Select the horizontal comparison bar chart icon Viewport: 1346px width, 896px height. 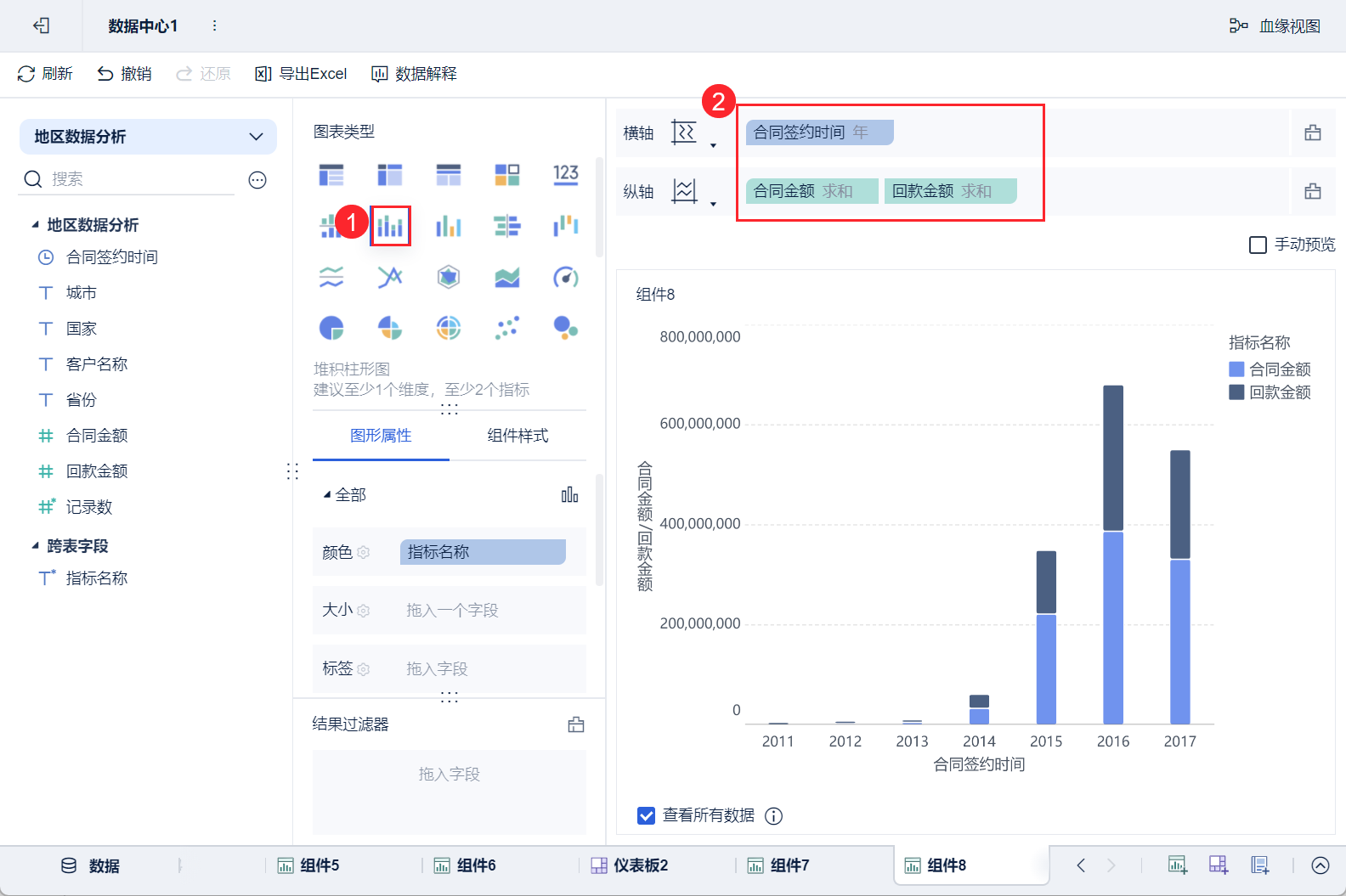[507, 226]
